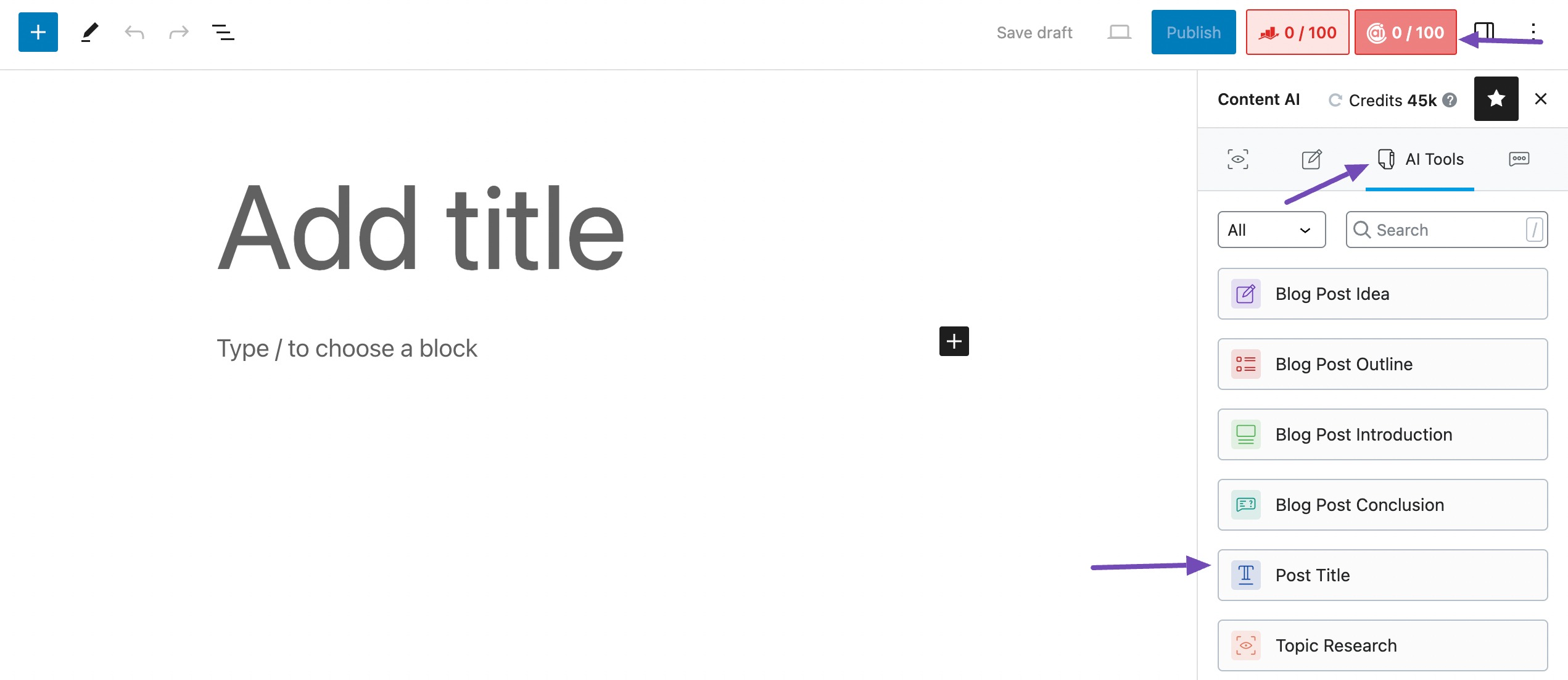Open the Research tab eye icon
1568x680 pixels.
pyautogui.click(x=1237, y=159)
